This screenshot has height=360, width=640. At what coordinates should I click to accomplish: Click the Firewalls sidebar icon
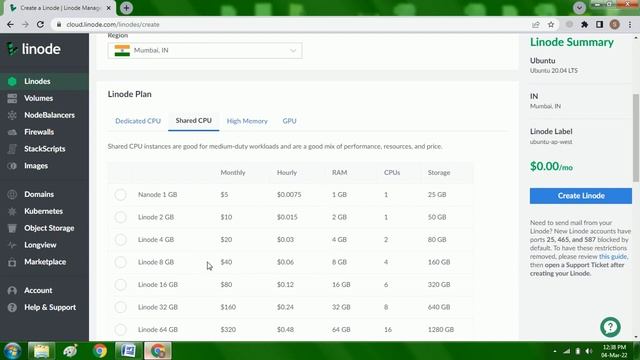(x=12, y=132)
